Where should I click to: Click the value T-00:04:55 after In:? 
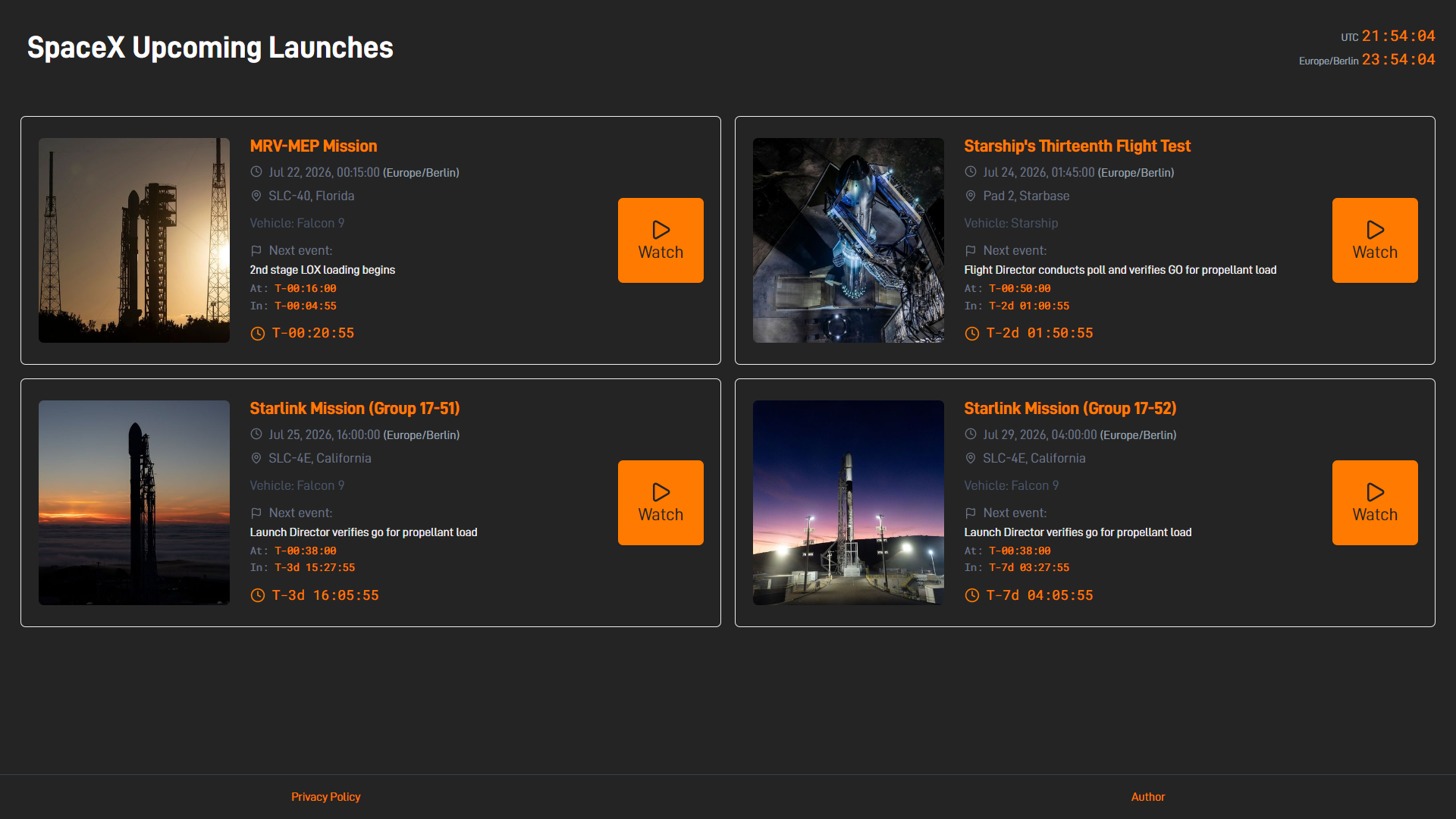pos(306,306)
